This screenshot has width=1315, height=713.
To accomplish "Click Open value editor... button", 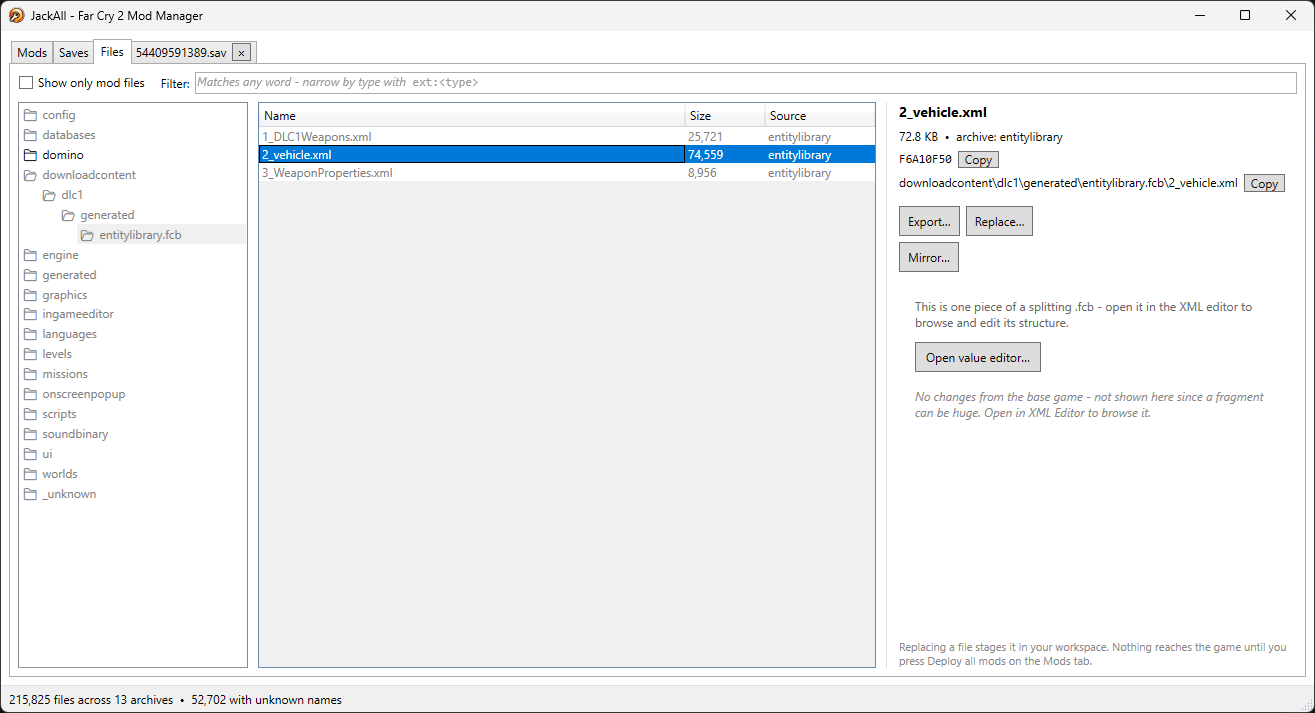I will 978,358.
